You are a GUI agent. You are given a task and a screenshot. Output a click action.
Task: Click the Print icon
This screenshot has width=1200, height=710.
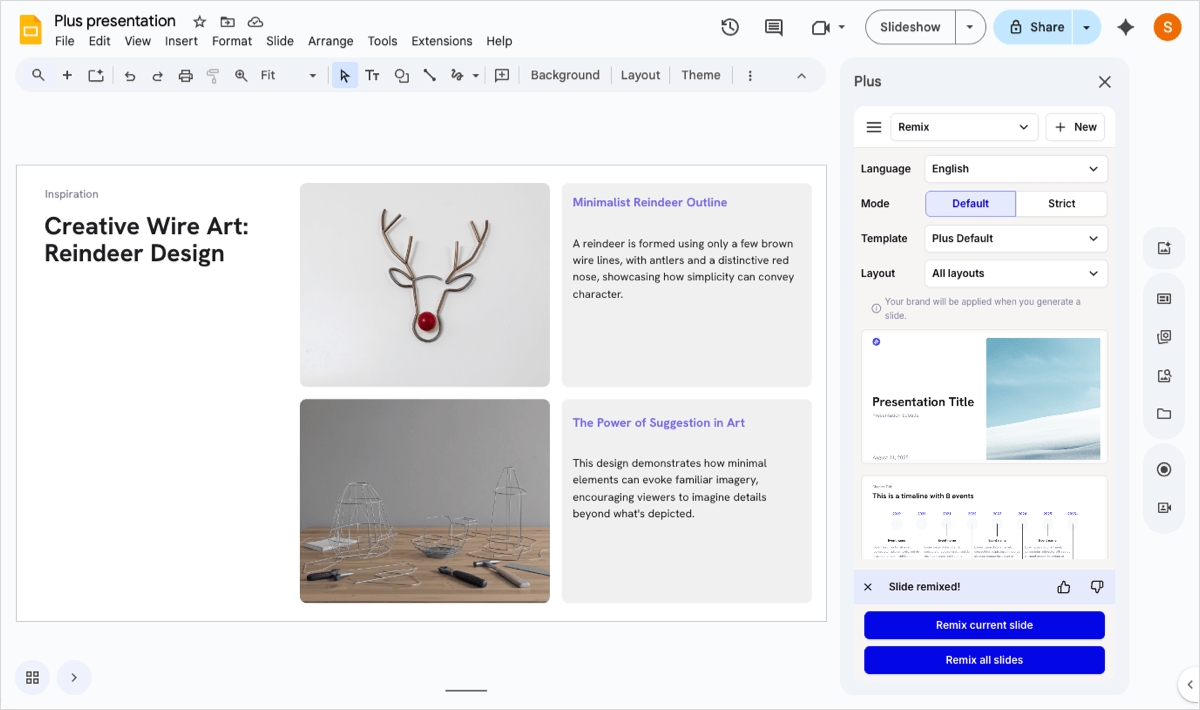[x=185, y=75]
